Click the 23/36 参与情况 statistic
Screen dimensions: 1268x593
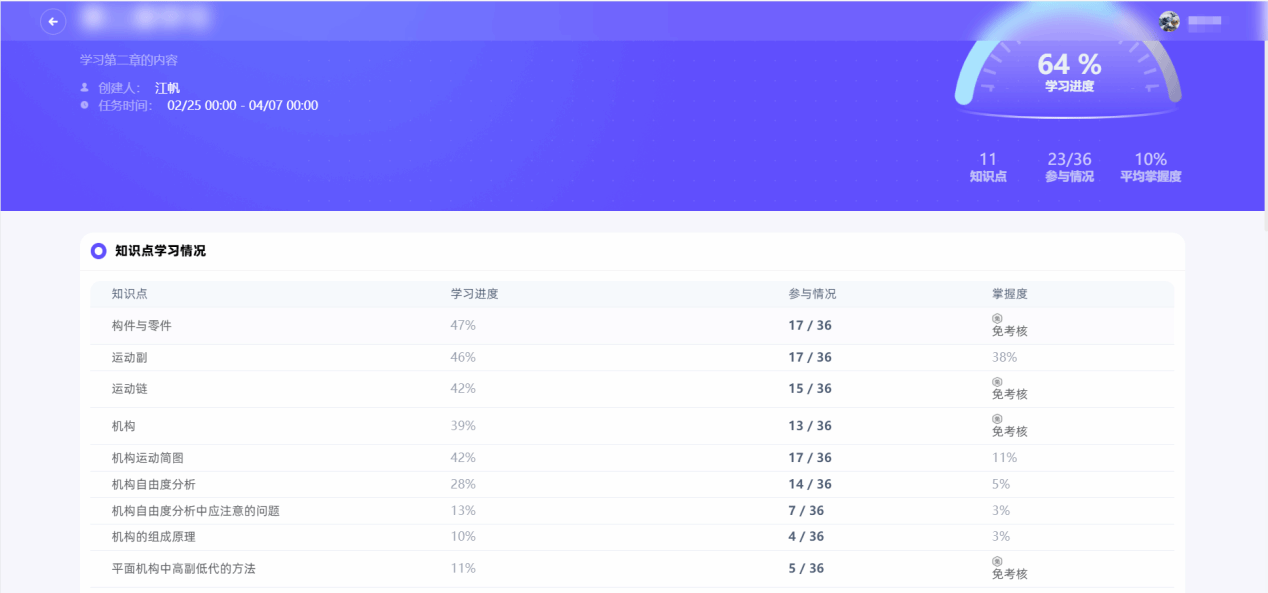[x=1069, y=166]
